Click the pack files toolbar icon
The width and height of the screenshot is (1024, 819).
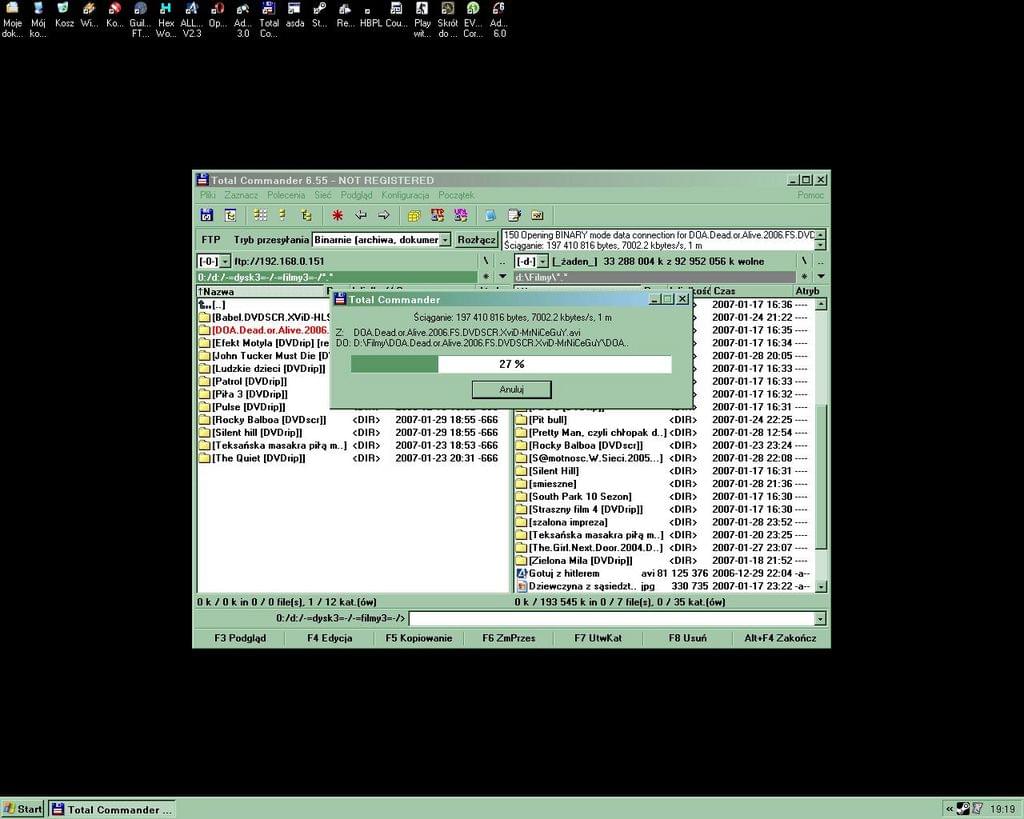414,215
